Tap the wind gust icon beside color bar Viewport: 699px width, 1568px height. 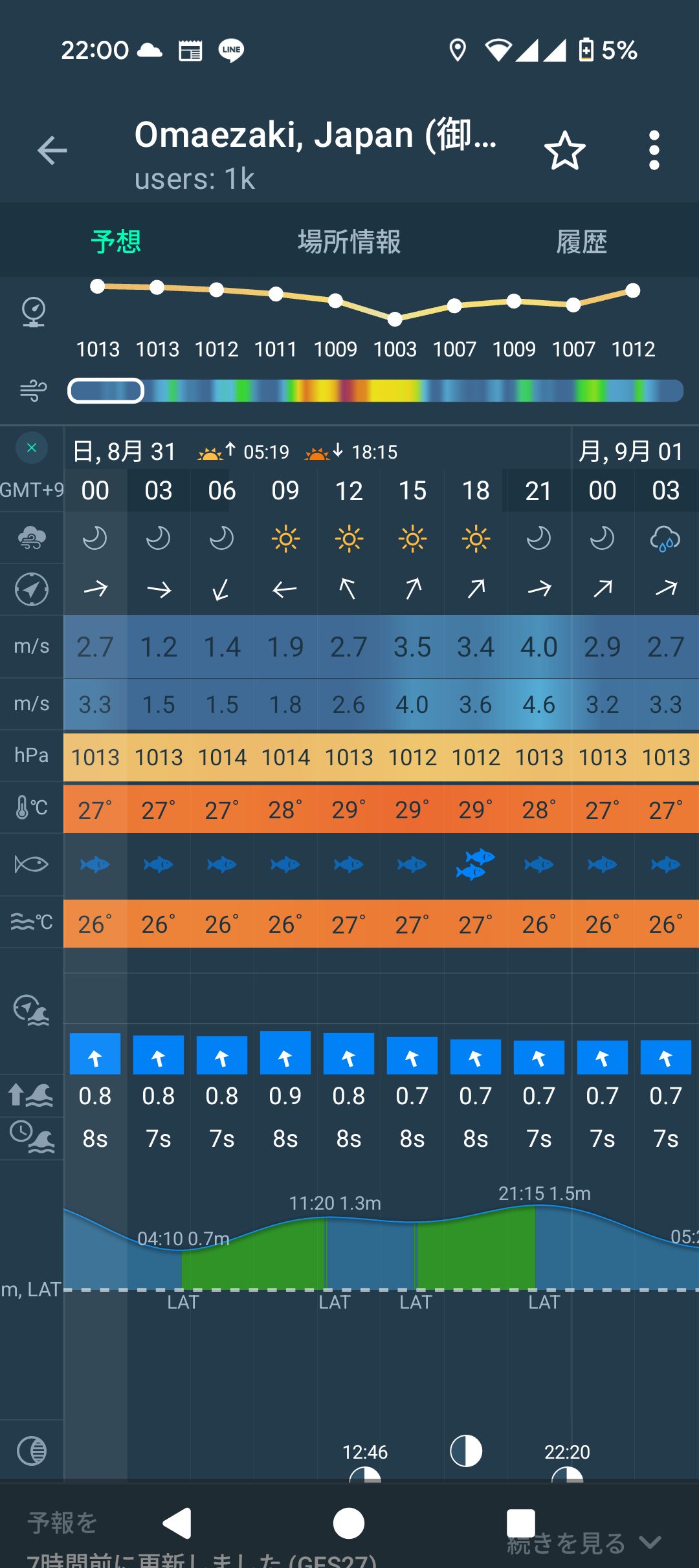(33, 391)
